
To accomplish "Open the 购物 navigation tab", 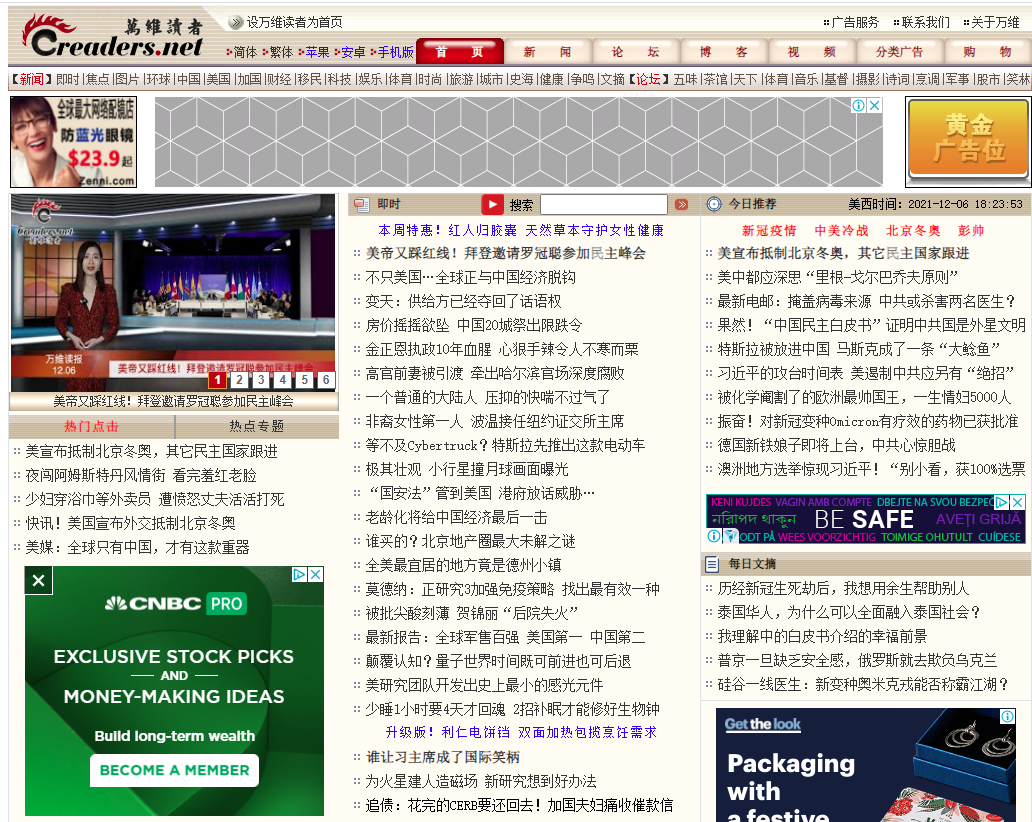I will [987, 51].
